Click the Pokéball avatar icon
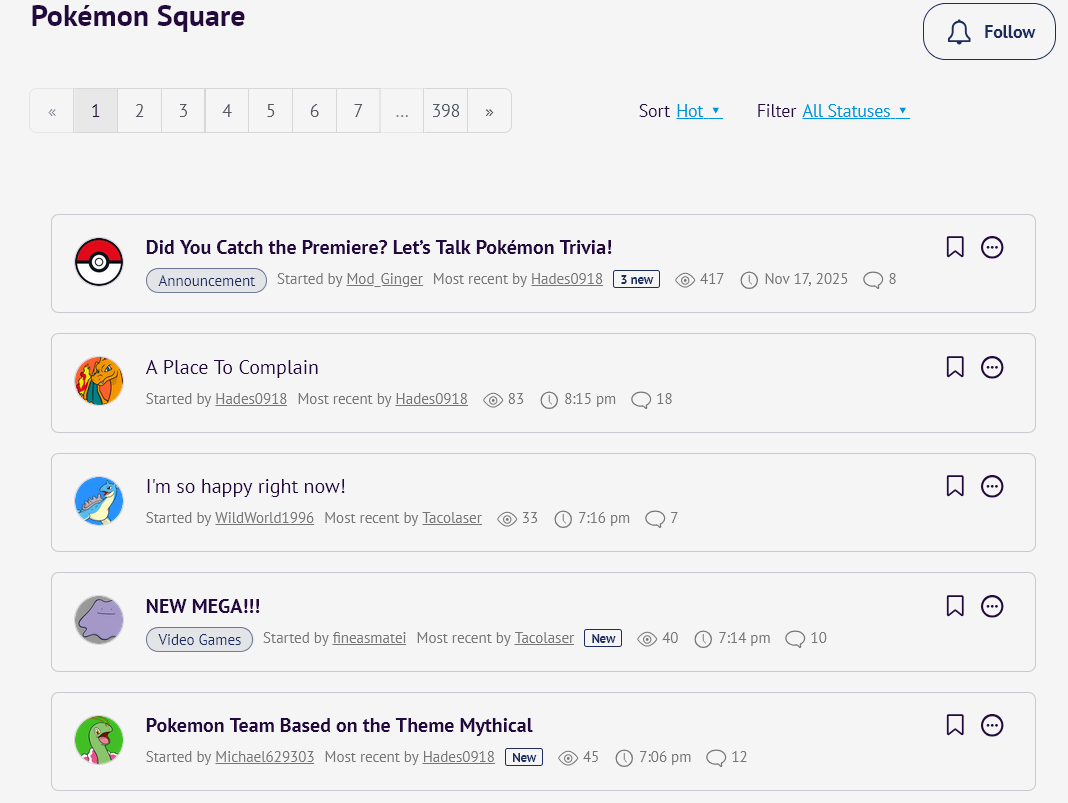Image resolution: width=1068 pixels, height=803 pixels. pos(99,262)
